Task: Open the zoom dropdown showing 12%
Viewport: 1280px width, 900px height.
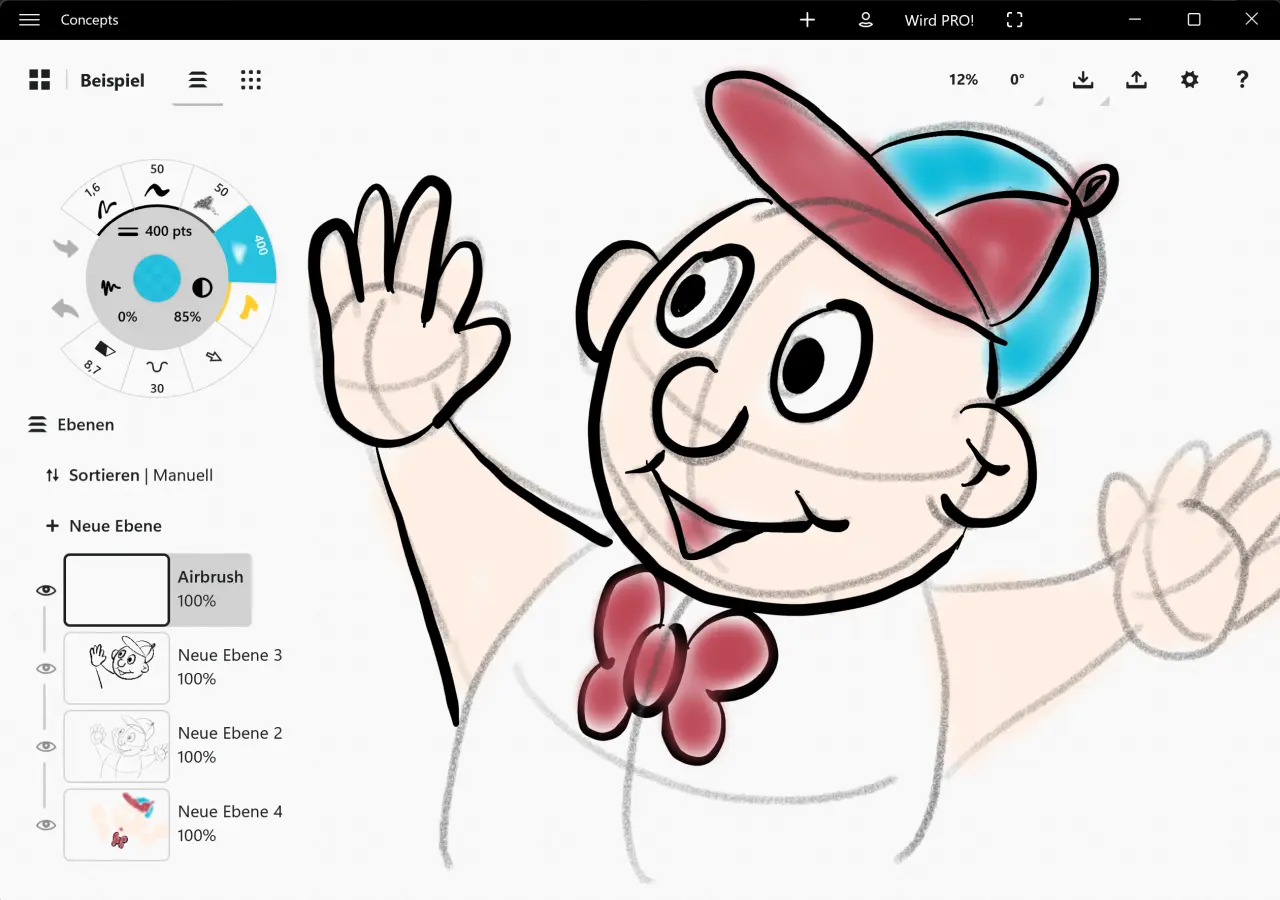Action: tap(963, 79)
